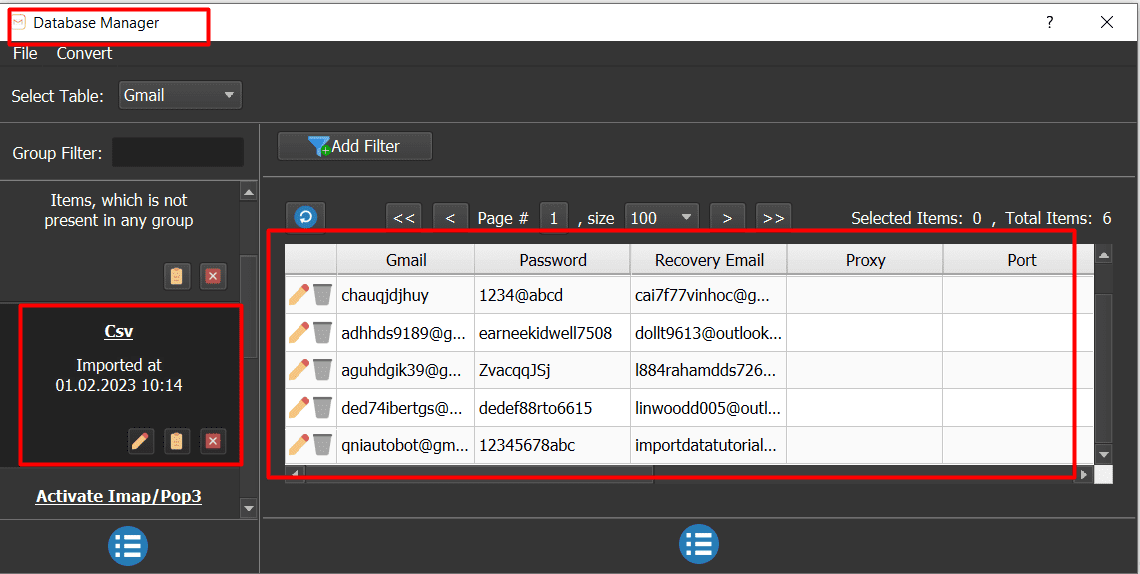Click the table horizontal scroll right arrow
This screenshot has width=1140, height=574.
[x=1084, y=474]
